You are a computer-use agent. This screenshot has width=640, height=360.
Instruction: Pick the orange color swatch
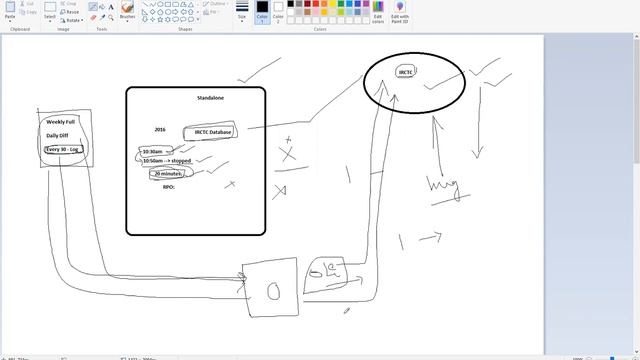click(324, 4)
